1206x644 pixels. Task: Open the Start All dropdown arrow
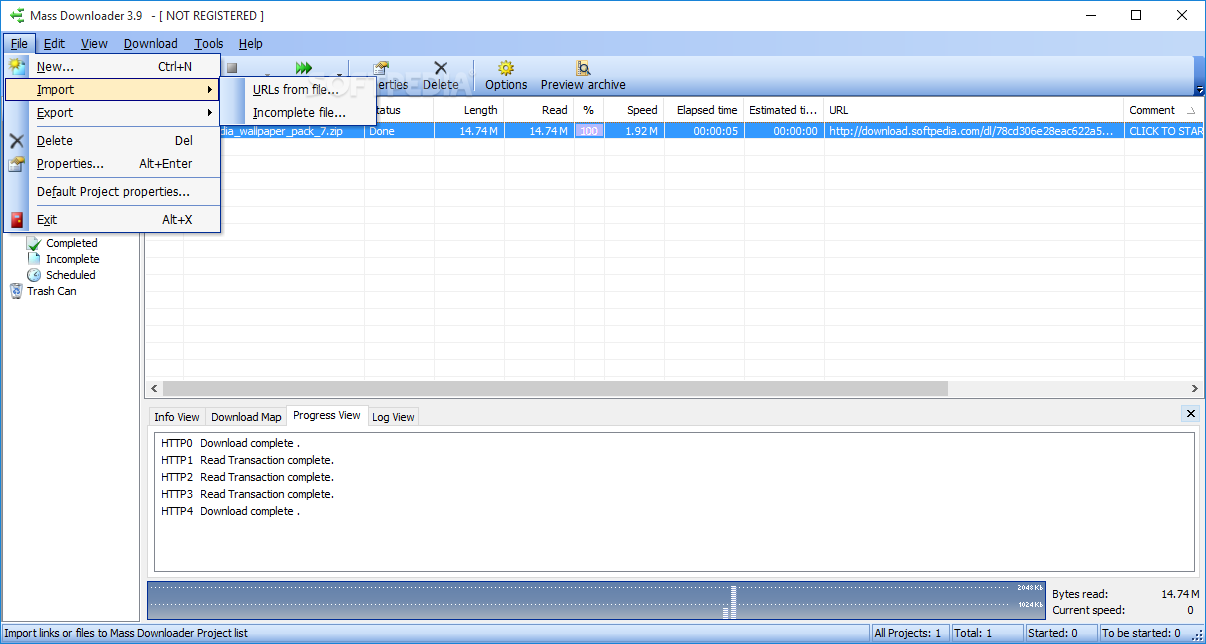click(339, 75)
